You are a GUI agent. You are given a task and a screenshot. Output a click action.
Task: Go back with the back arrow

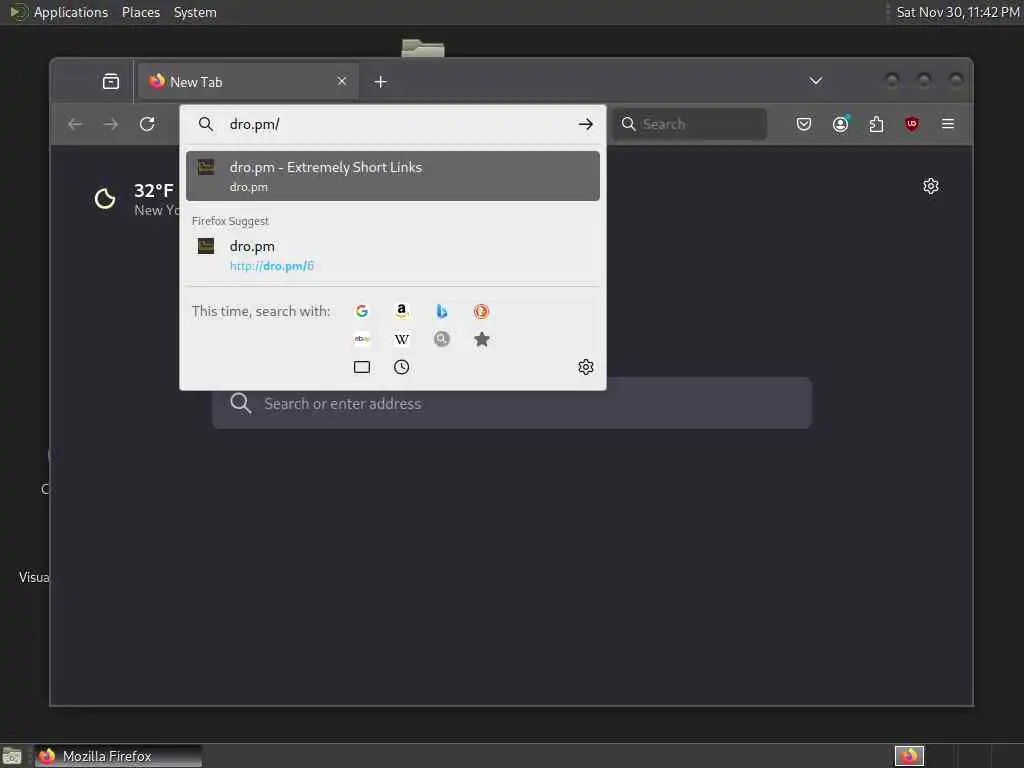pyautogui.click(x=75, y=124)
